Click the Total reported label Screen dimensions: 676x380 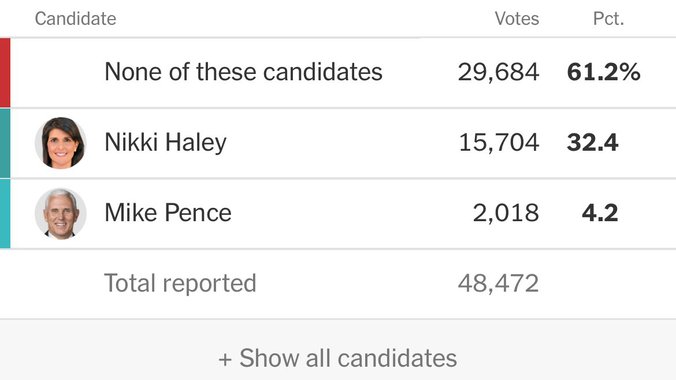[x=180, y=283]
